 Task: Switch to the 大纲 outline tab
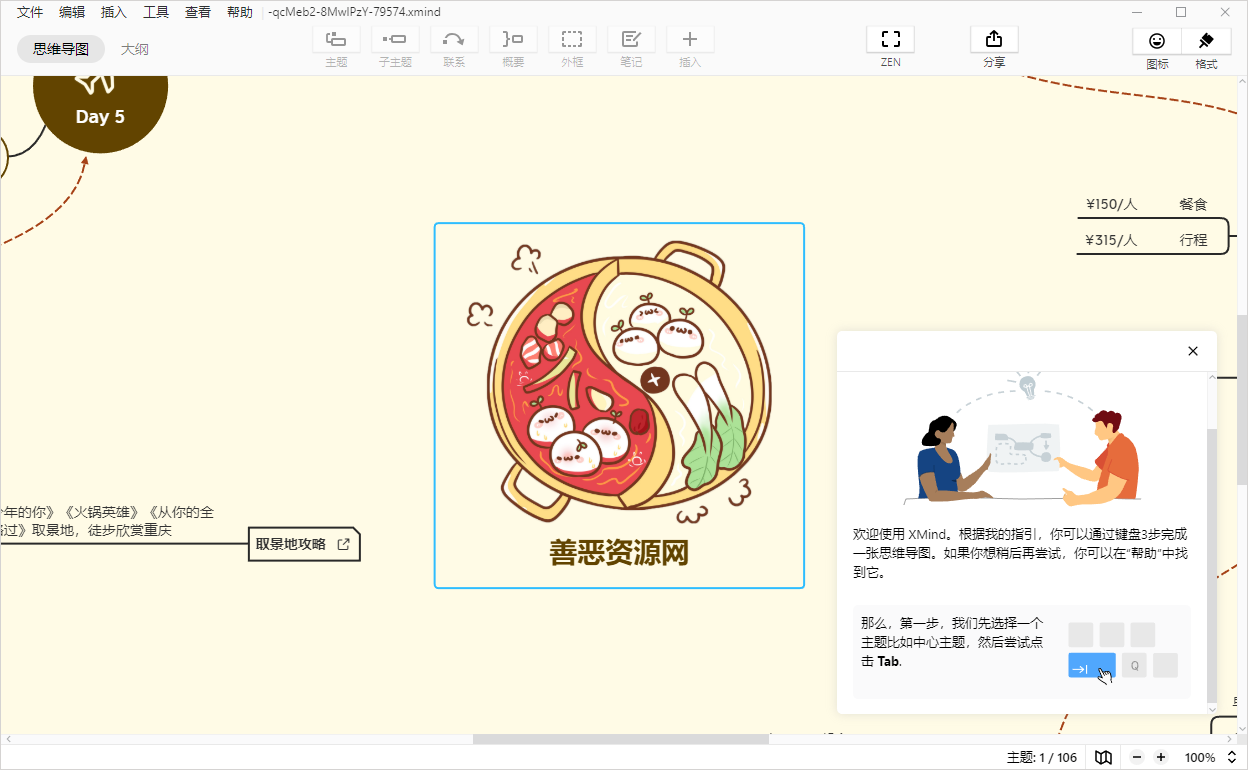(135, 48)
